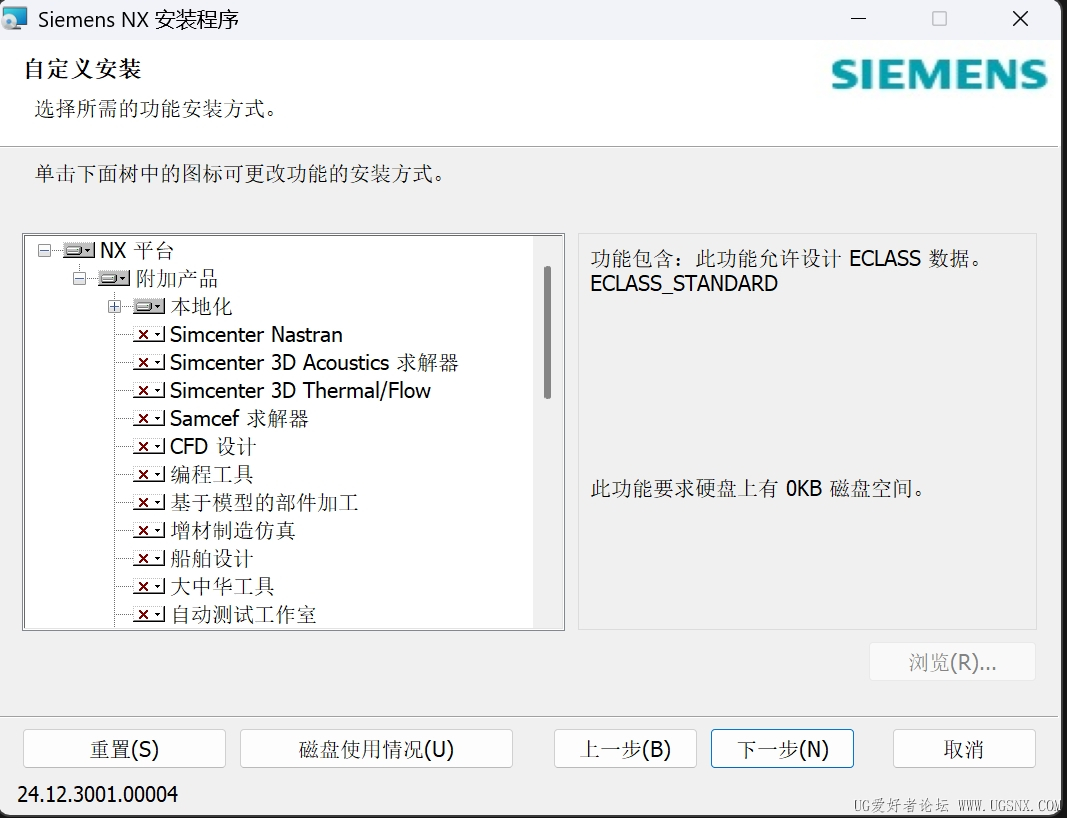
Task: Click feature icon next to 编程工具
Action: [148, 474]
